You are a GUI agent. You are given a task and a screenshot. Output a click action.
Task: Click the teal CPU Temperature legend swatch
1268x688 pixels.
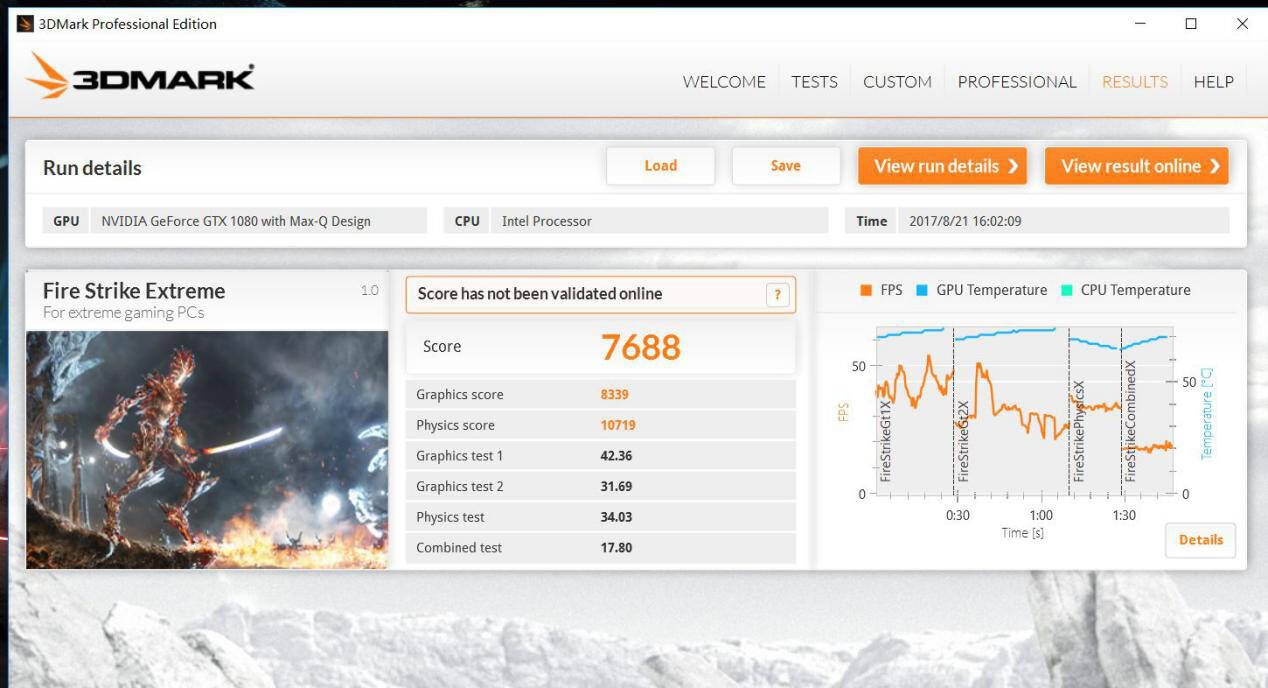coord(1066,291)
